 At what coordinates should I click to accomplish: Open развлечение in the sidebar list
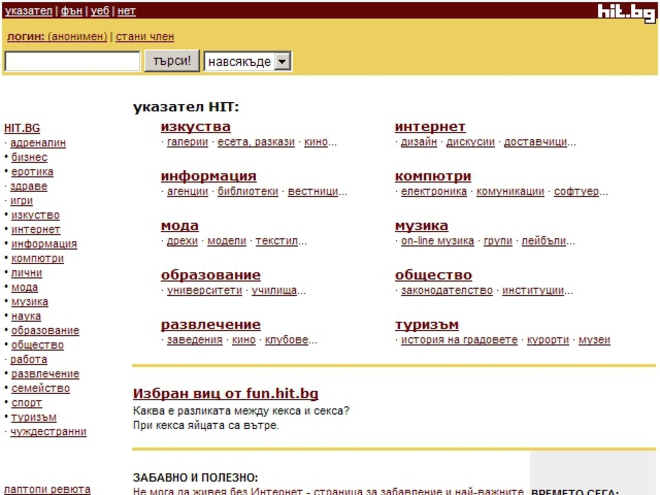tap(45, 374)
